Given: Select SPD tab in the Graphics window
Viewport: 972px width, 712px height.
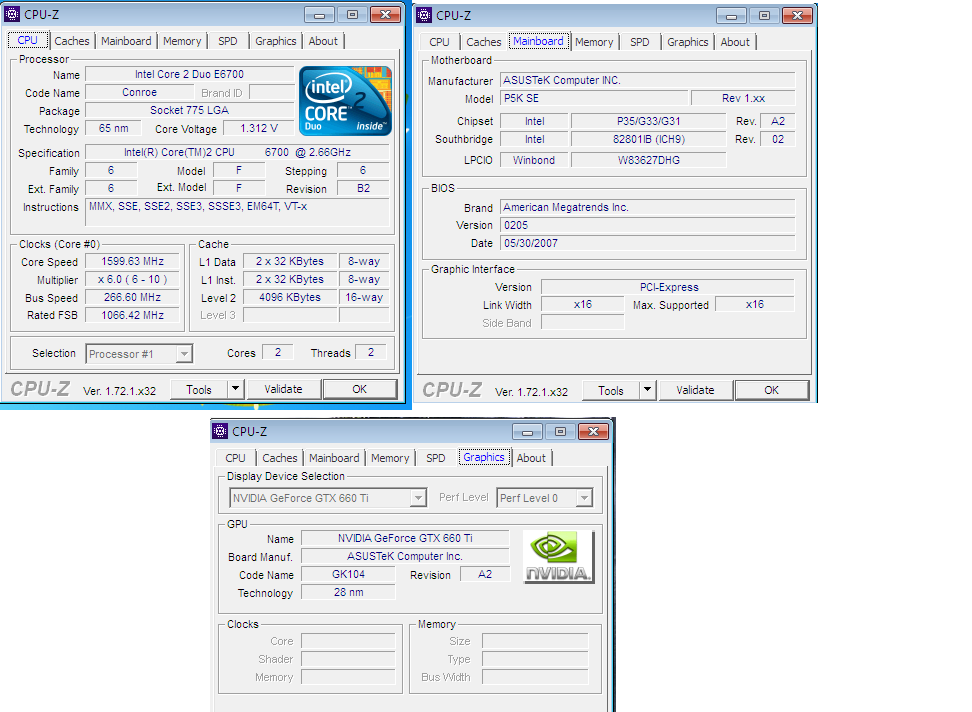Looking at the screenshot, I should click(436, 458).
